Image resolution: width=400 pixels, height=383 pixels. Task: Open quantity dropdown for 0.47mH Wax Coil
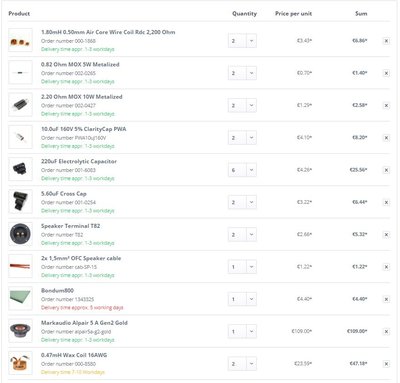pos(242,364)
